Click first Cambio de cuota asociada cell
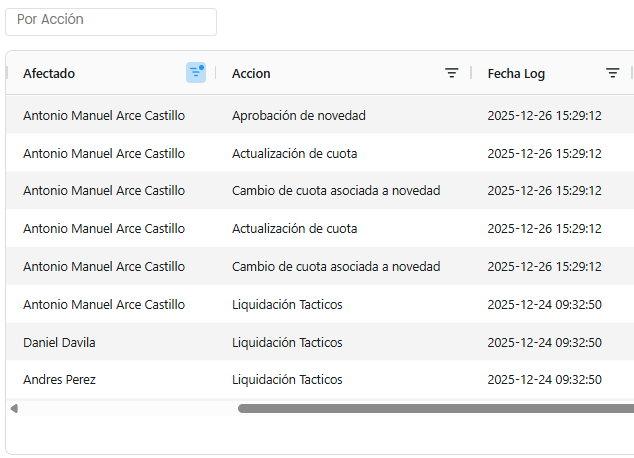Image resolution: width=634 pixels, height=458 pixels. [335, 191]
